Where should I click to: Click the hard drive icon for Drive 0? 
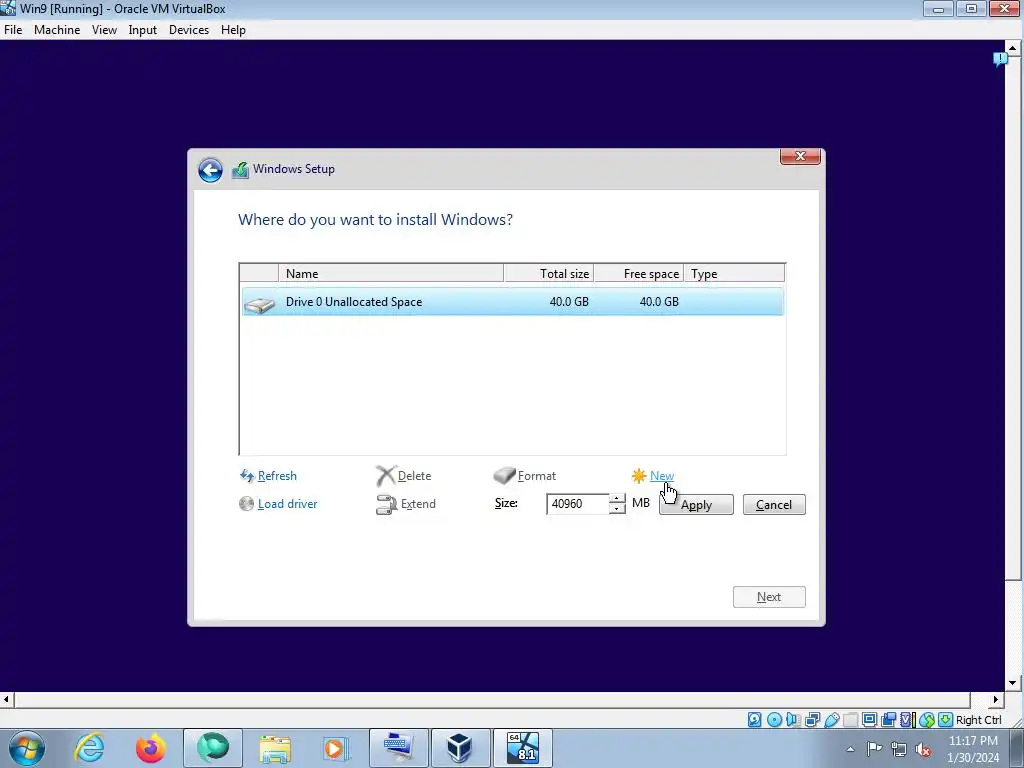tap(259, 304)
